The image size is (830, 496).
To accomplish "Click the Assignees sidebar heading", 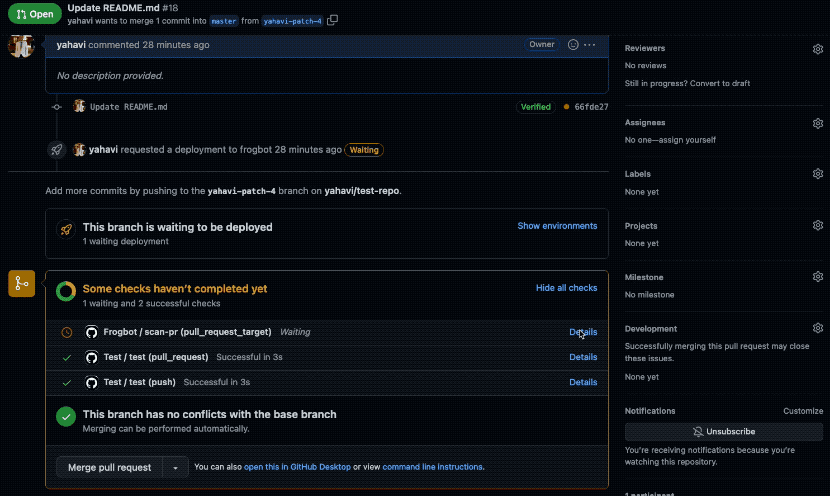I will click(x=645, y=122).
